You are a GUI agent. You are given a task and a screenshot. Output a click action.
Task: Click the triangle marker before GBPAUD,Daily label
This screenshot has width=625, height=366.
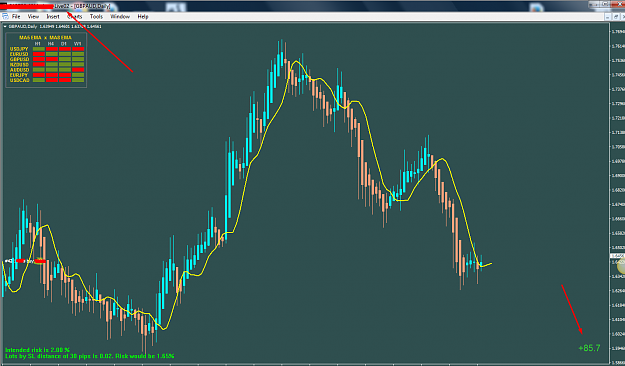click(x=5, y=26)
